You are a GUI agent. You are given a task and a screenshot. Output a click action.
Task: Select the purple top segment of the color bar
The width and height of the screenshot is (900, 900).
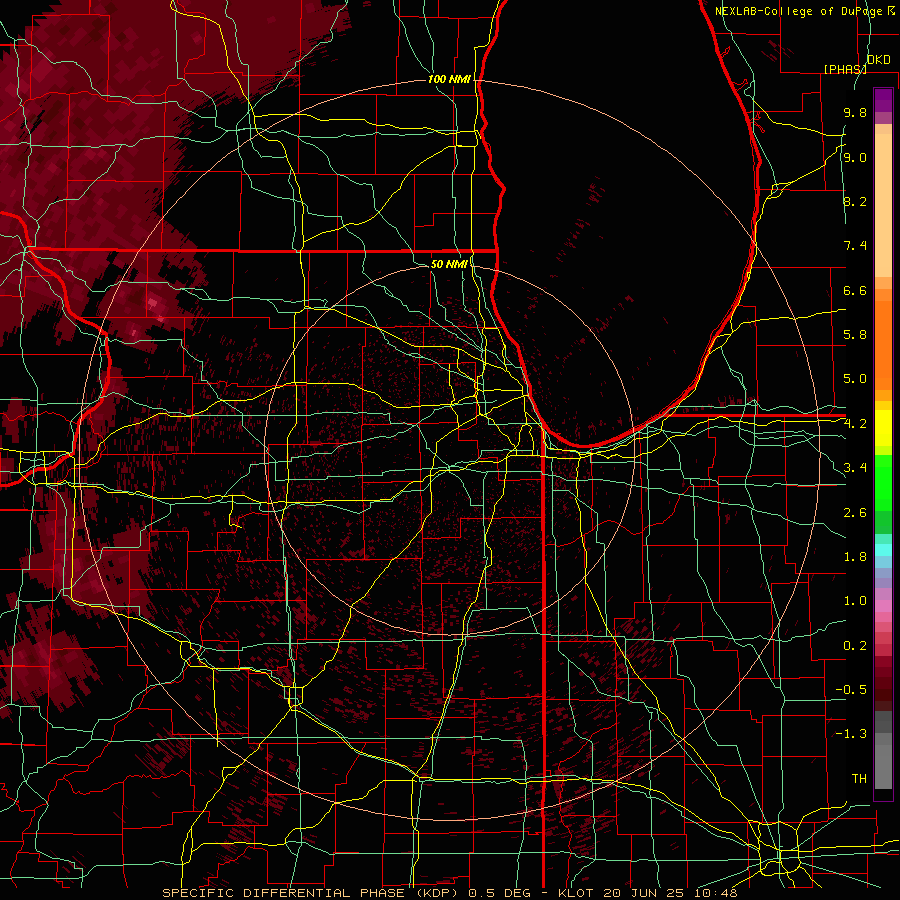pyautogui.click(x=883, y=100)
